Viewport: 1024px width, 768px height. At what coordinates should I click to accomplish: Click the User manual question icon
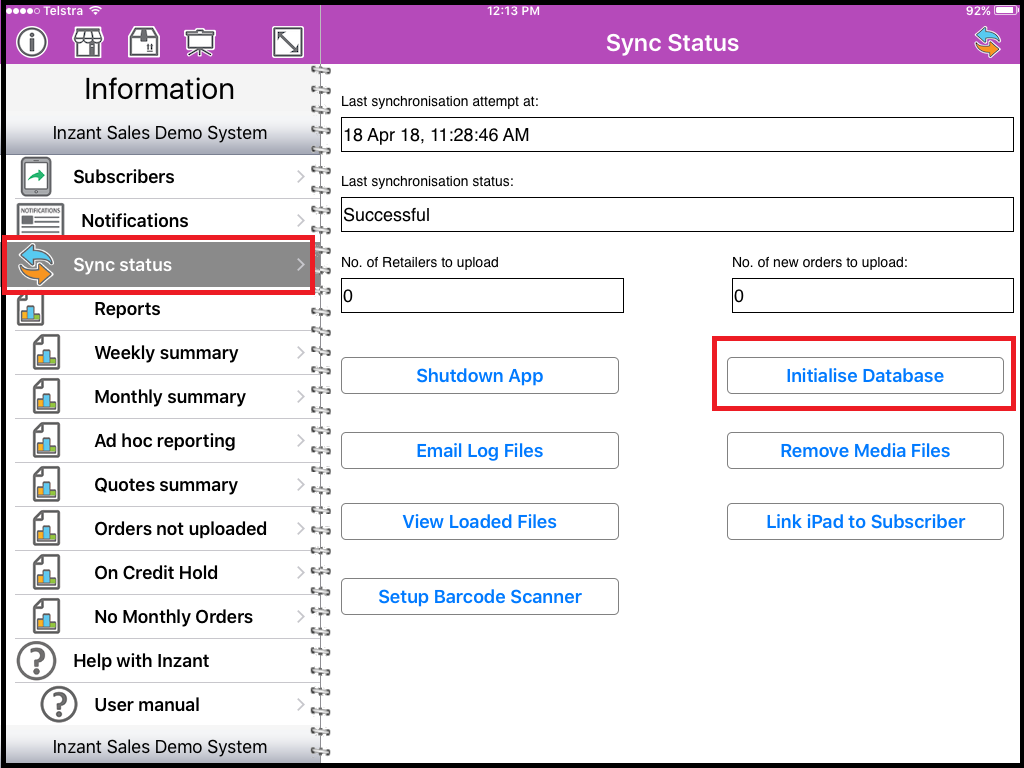(59, 704)
